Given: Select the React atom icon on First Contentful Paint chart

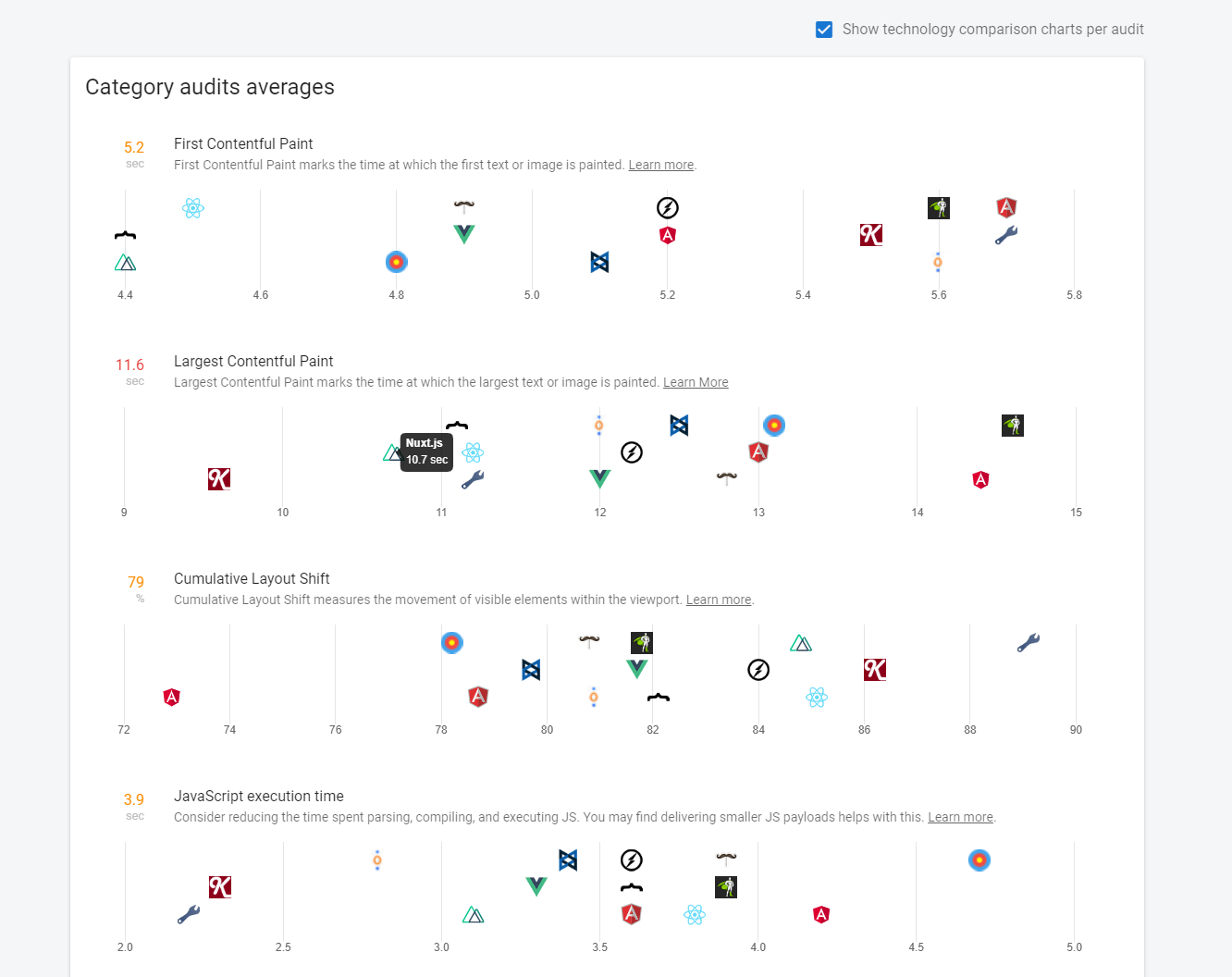Looking at the screenshot, I should (192, 208).
